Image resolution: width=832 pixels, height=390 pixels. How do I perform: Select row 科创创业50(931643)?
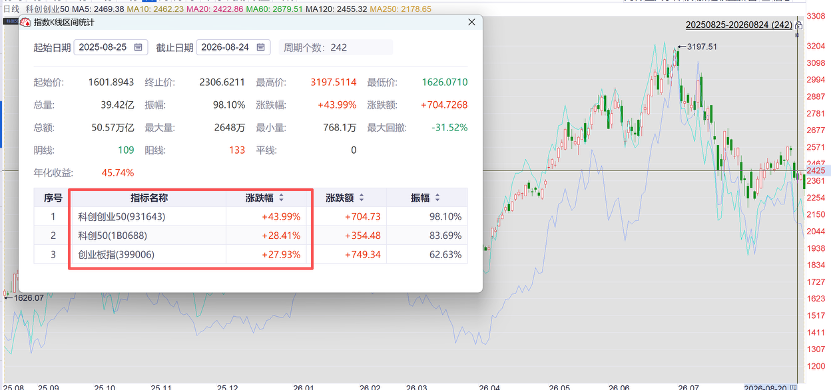251,216
